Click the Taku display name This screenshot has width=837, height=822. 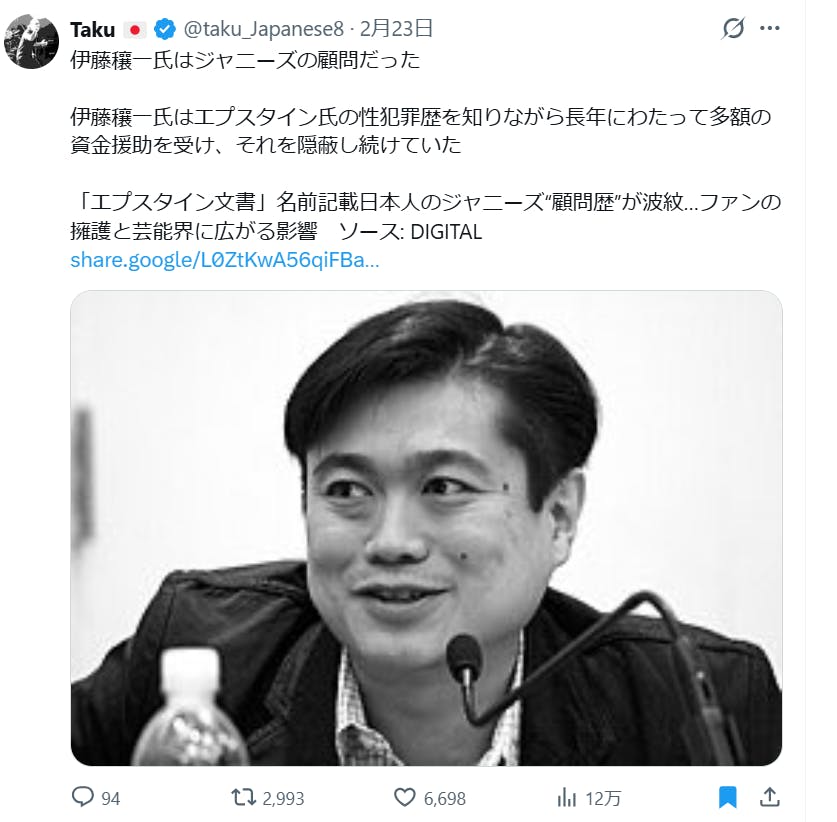click(x=92, y=29)
